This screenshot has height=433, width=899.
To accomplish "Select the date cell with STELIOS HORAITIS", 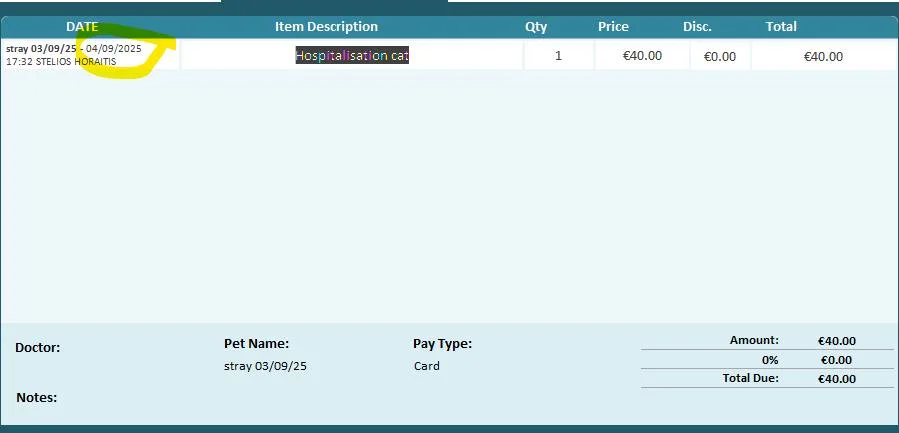I will [74, 55].
